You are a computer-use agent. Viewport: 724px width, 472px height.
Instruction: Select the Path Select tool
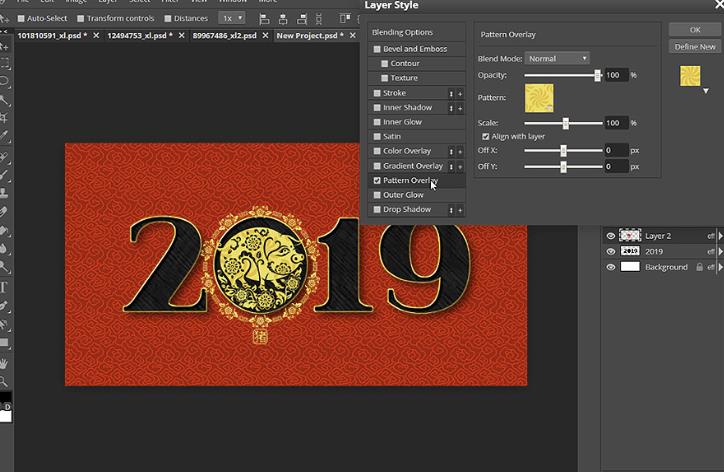4,324
